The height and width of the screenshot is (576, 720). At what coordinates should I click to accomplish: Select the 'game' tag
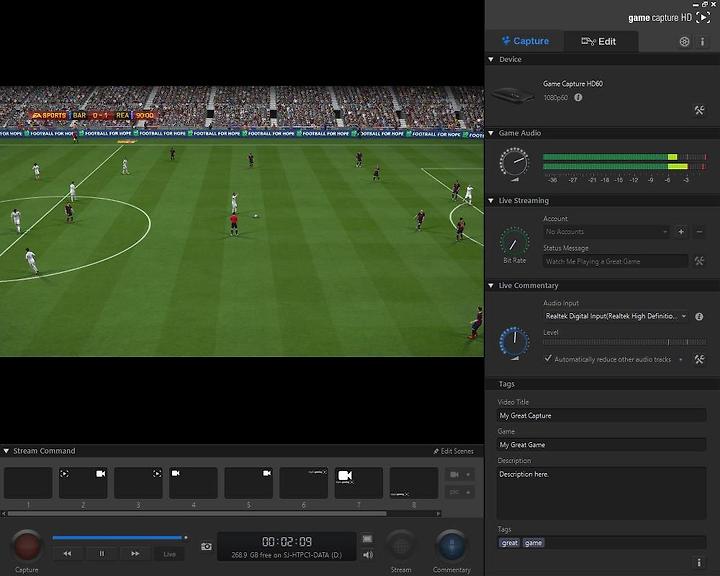pyautogui.click(x=533, y=543)
